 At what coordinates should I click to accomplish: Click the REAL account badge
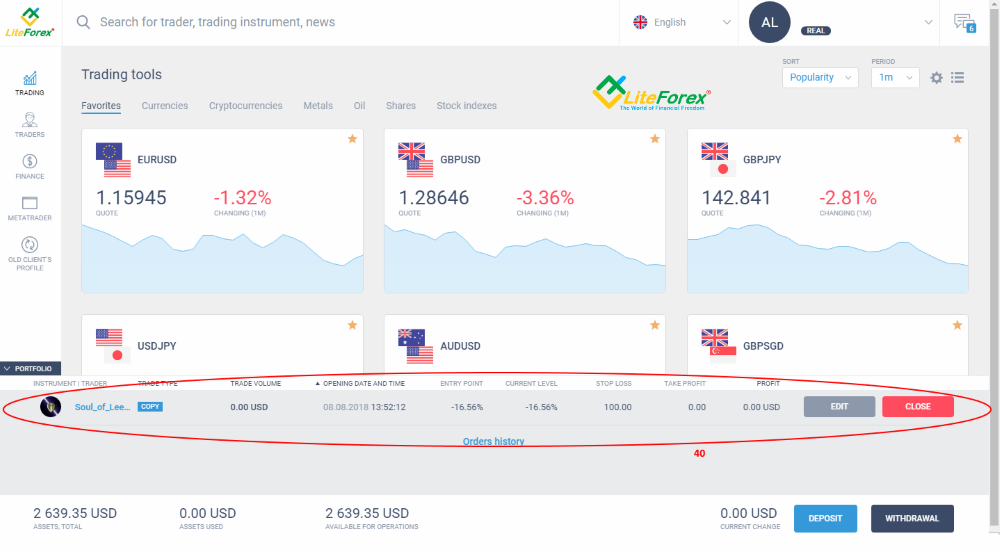[816, 31]
